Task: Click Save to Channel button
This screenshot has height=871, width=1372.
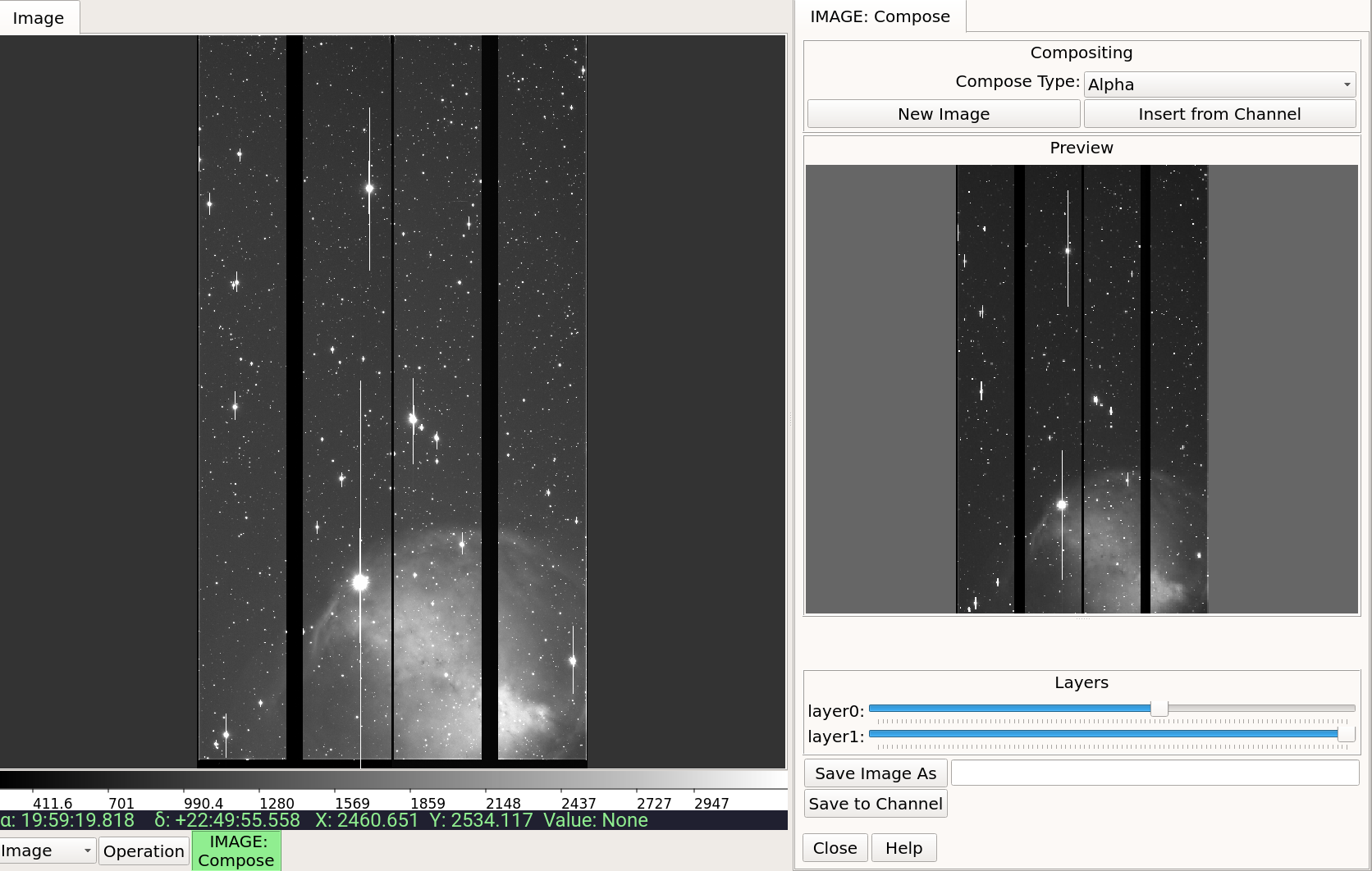Action: (x=876, y=804)
